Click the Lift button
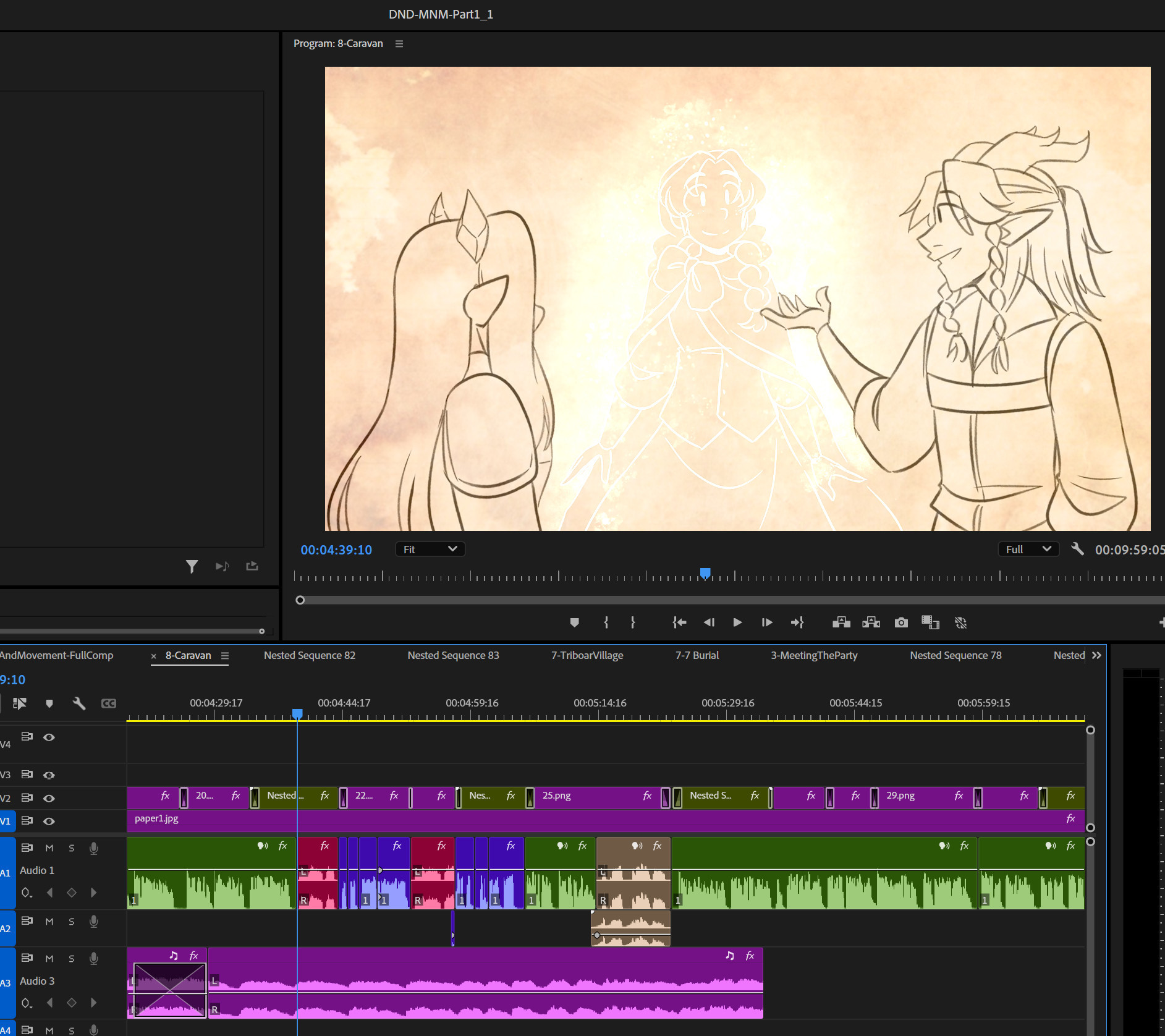 pyautogui.click(x=841, y=622)
